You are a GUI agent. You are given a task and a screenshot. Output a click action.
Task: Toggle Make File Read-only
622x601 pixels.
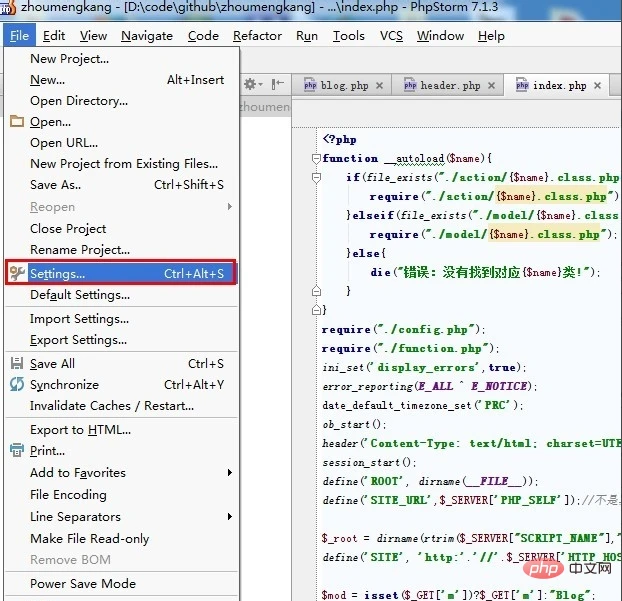(x=121, y=538)
